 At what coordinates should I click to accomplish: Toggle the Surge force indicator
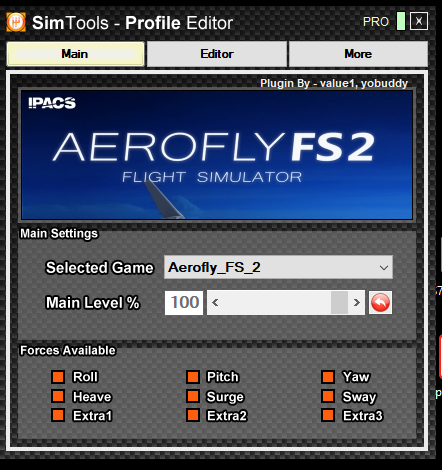[x=193, y=396]
